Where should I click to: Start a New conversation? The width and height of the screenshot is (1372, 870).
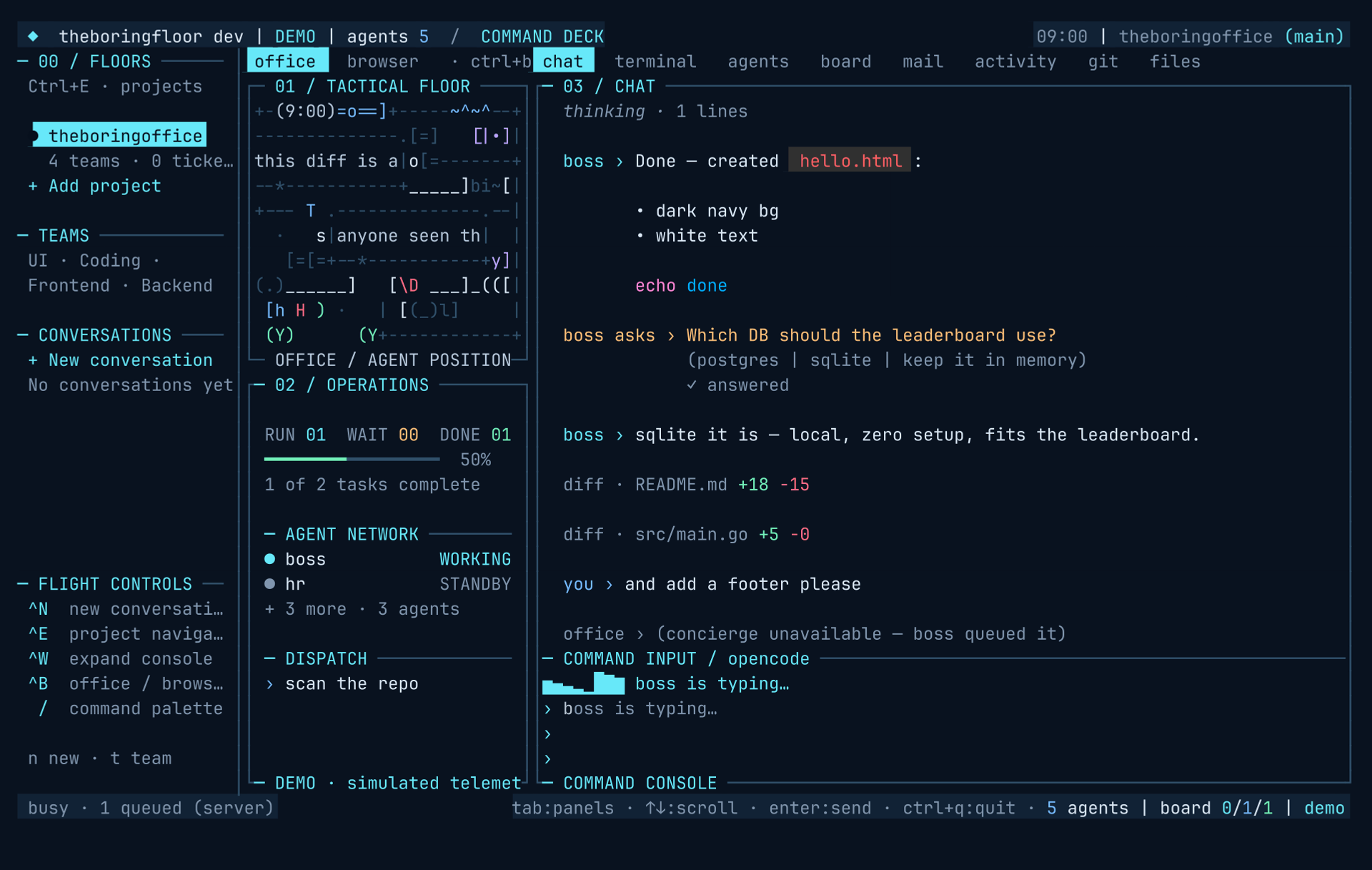pos(120,360)
